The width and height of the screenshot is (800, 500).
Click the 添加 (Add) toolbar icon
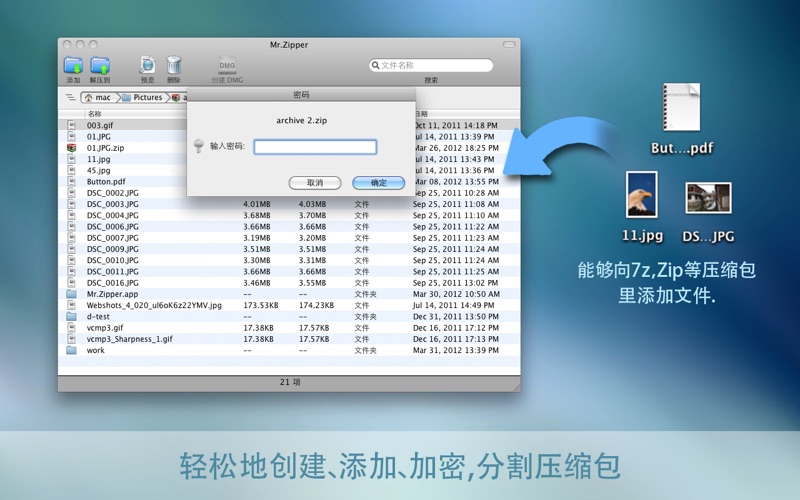pyautogui.click(x=73, y=66)
